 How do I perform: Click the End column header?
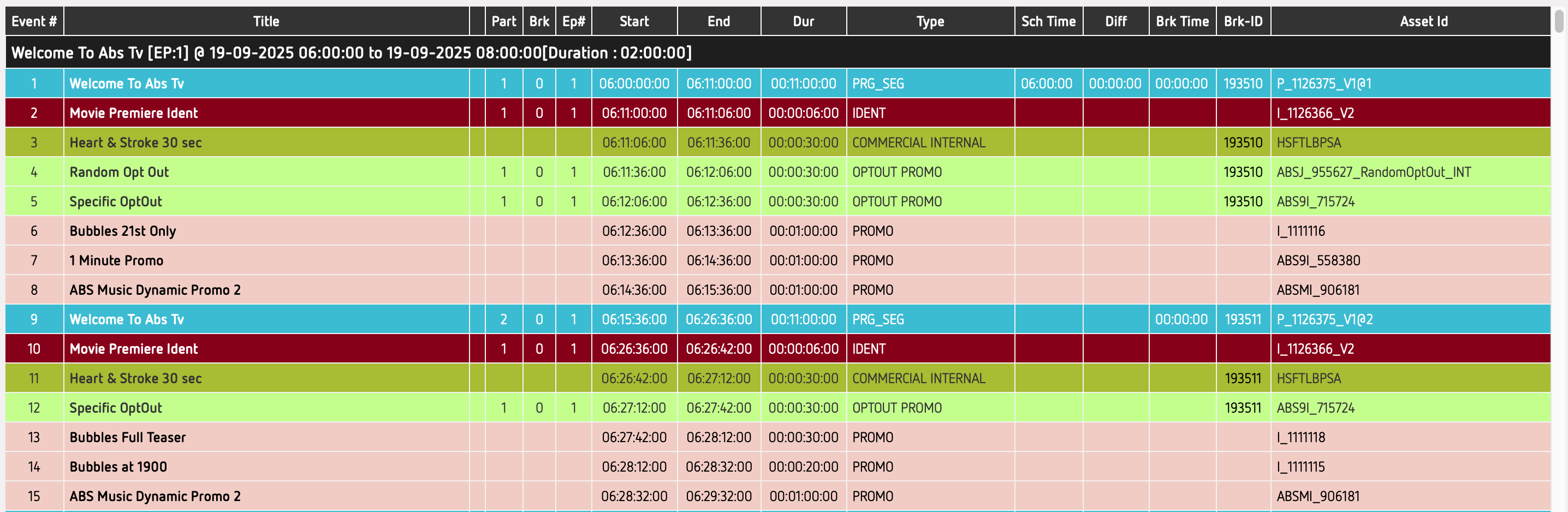point(718,21)
